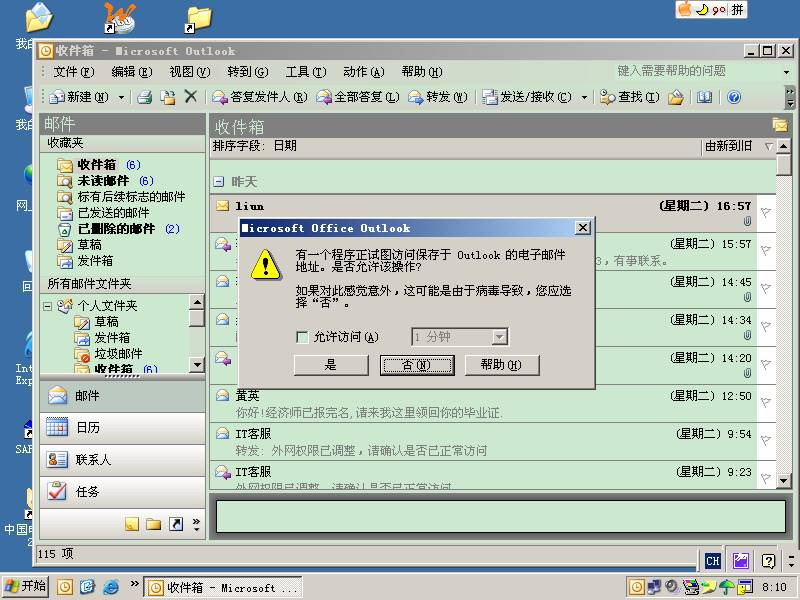Viewport: 800px width, 600px height.
Task: Click Outlook taskbar window button
Action: (222, 588)
